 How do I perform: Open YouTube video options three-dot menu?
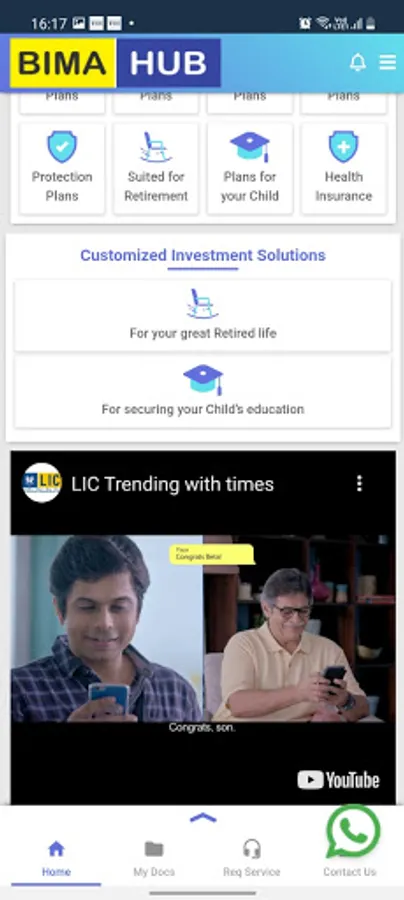(359, 483)
